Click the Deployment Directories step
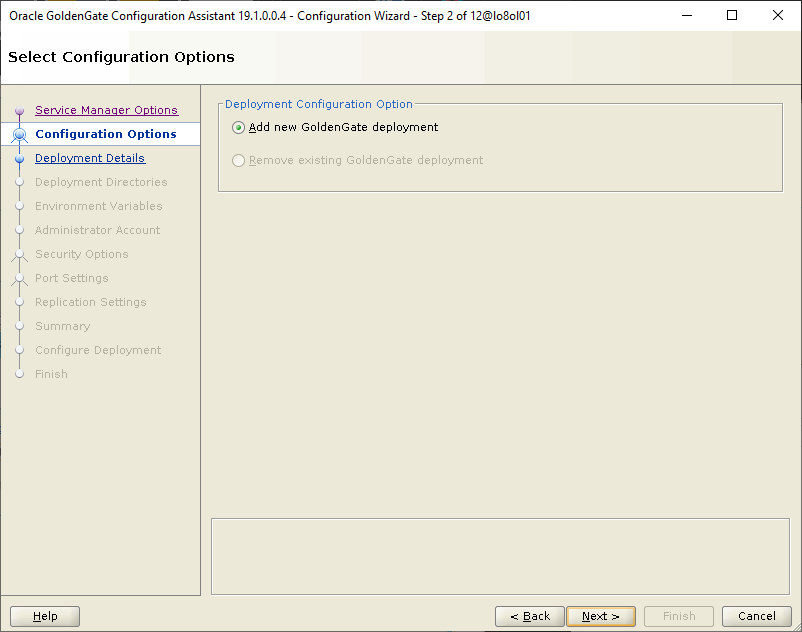This screenshot has width=802, height=632. (101, 182)
